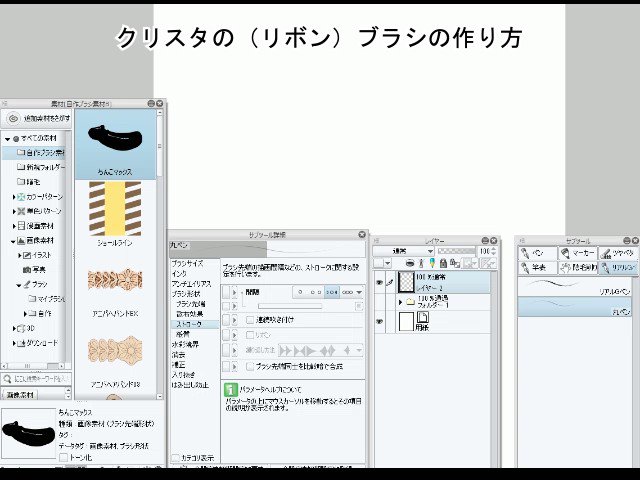
Task: Toggle the リボン checkbox
Action: [x=250, y=335]
